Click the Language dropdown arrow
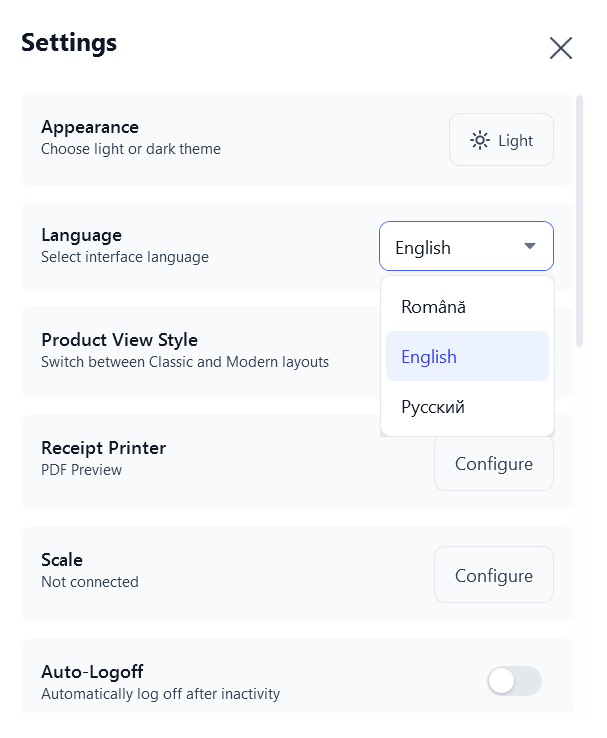The height and width of the screenshot is (738, 607). pyautogui.click(x=530, y=247)
